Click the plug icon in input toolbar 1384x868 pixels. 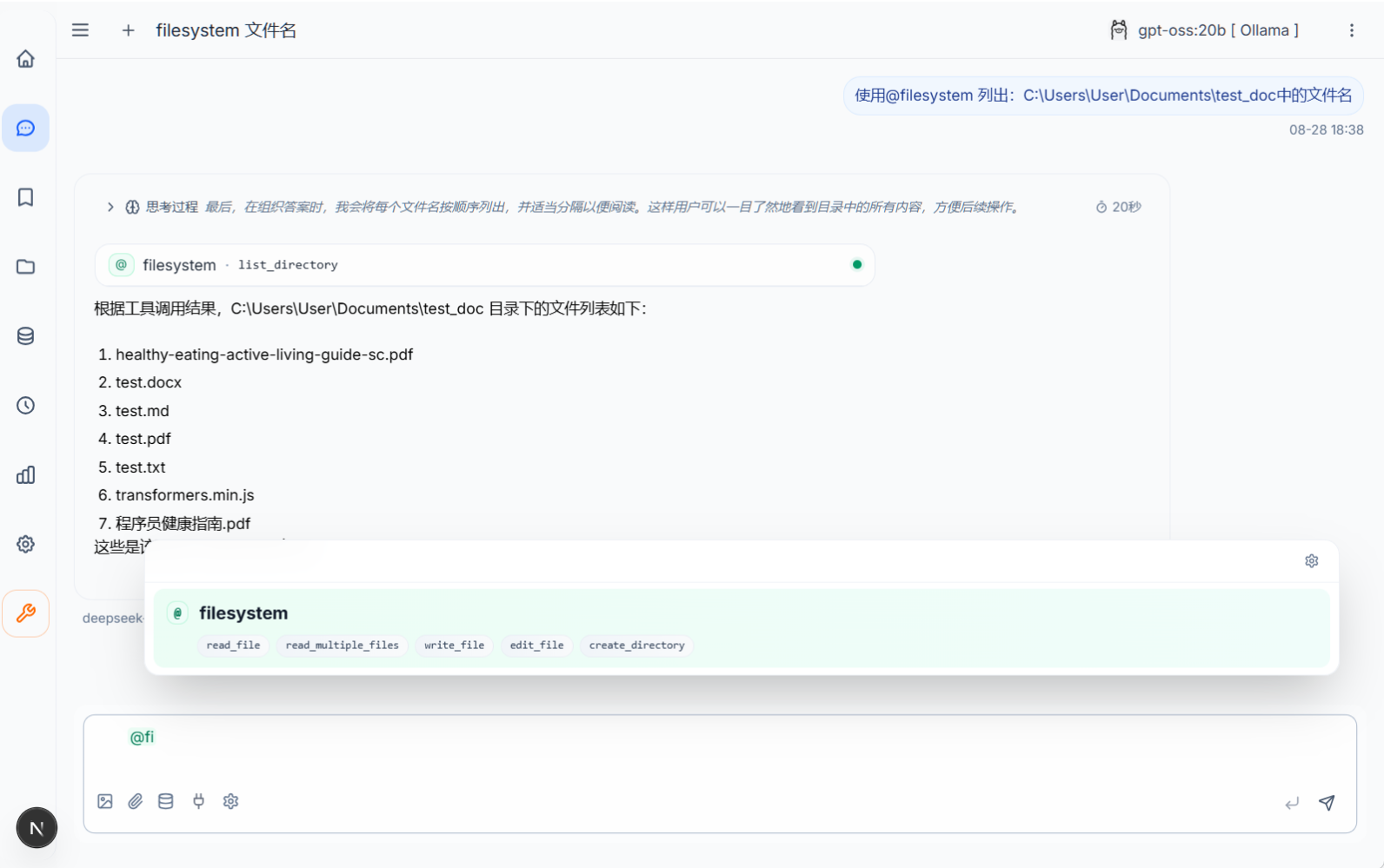tap(198, 801)
